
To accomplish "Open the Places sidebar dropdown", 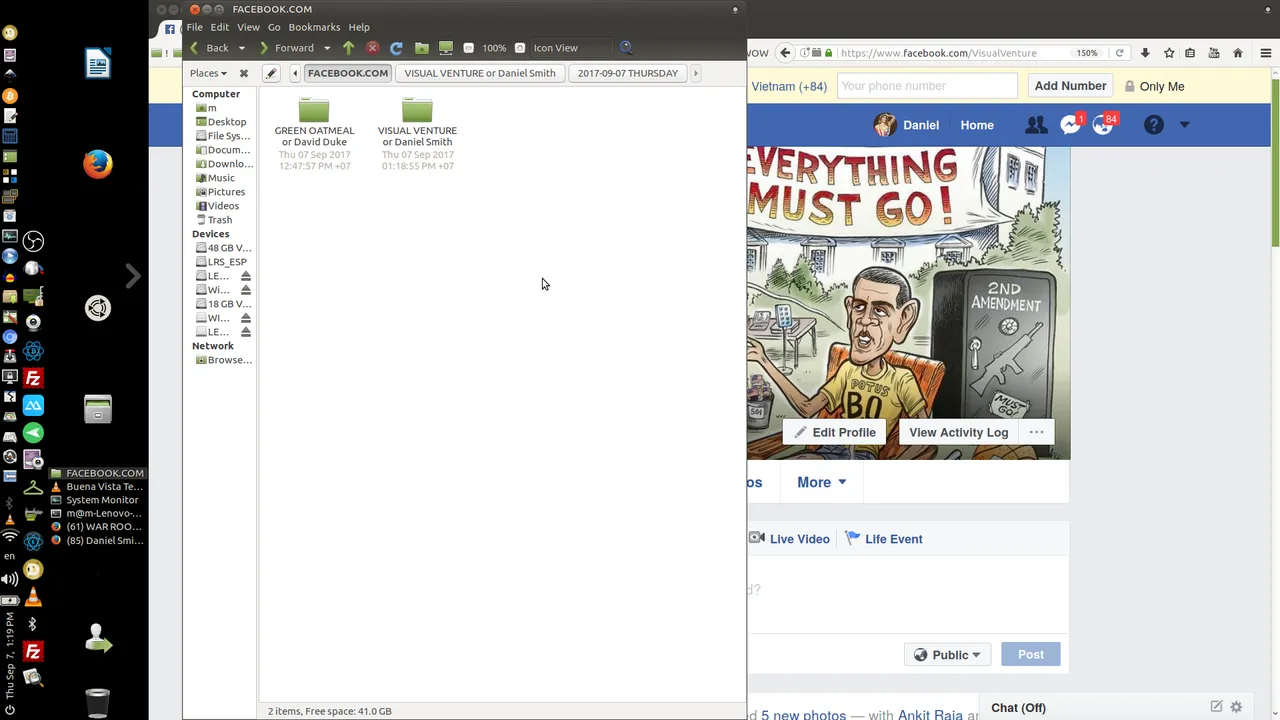I will tap(208, 73).
